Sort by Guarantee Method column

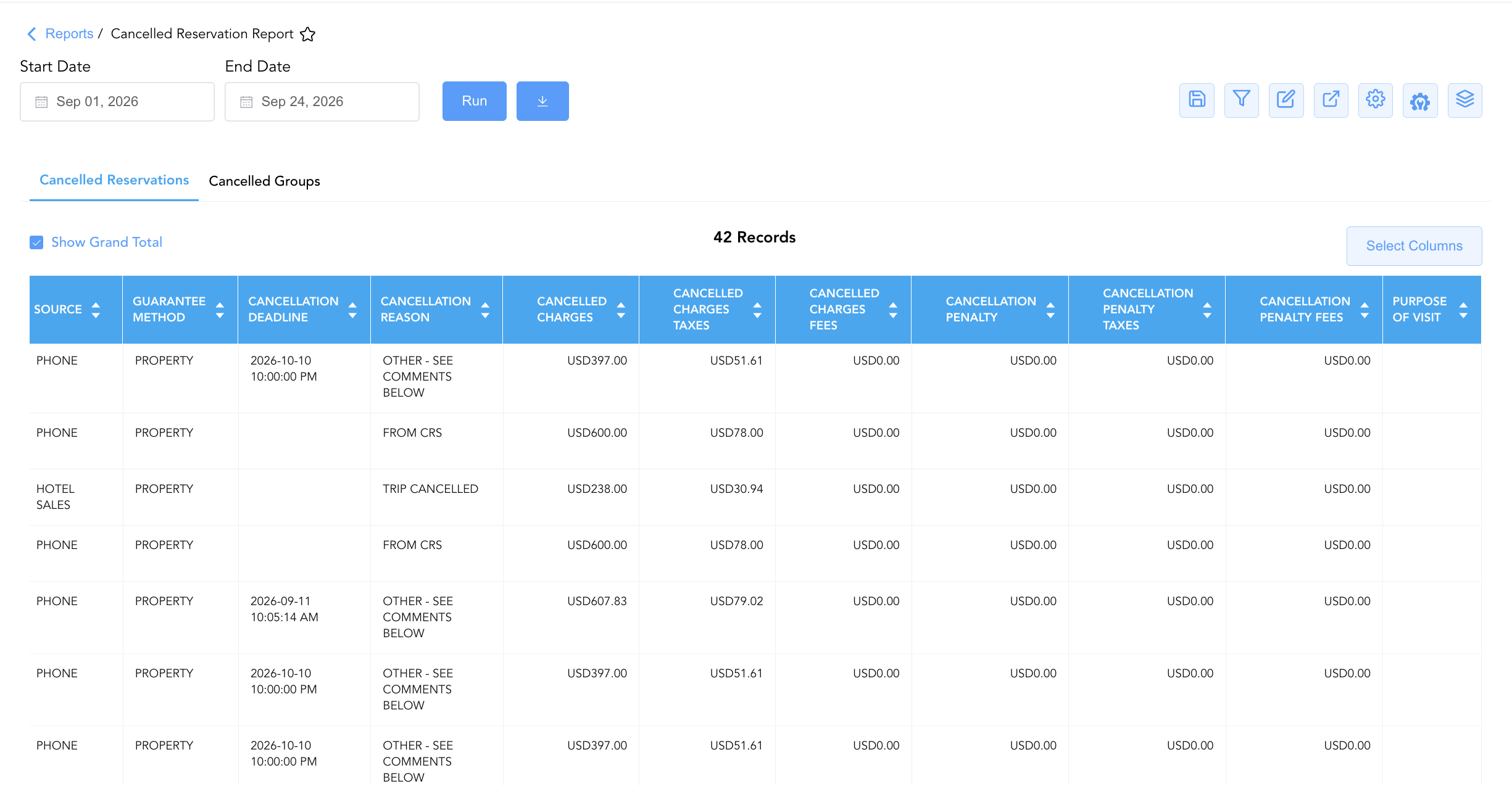tap(220, 310)
